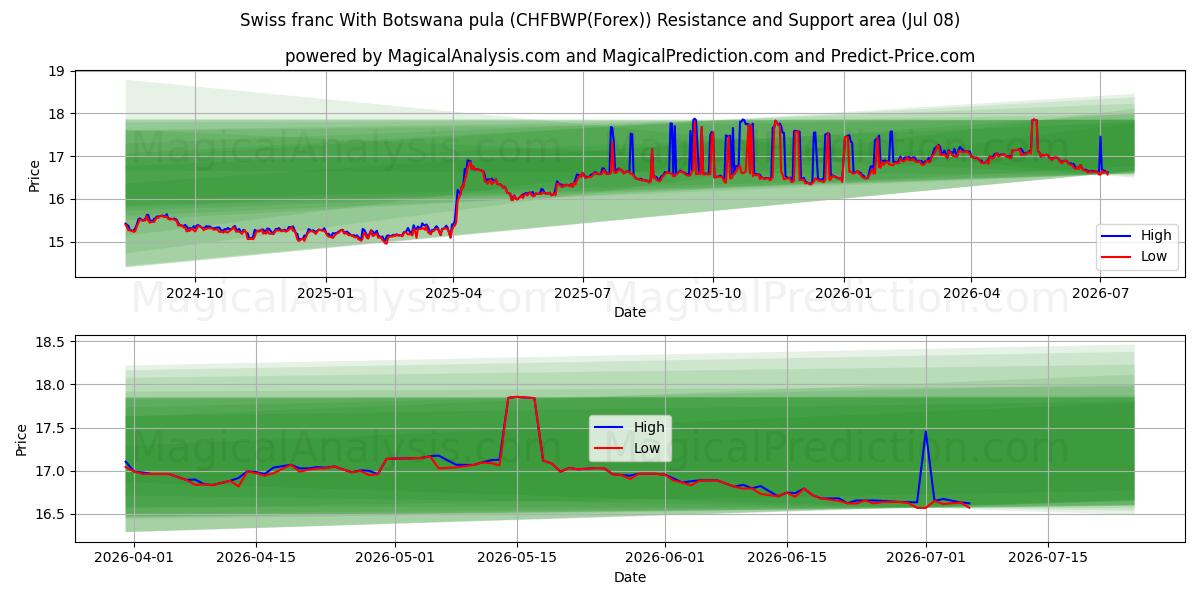1200x600 pixels.
Task: Click the '18' price tick on top chart
Action: (56, 114)
